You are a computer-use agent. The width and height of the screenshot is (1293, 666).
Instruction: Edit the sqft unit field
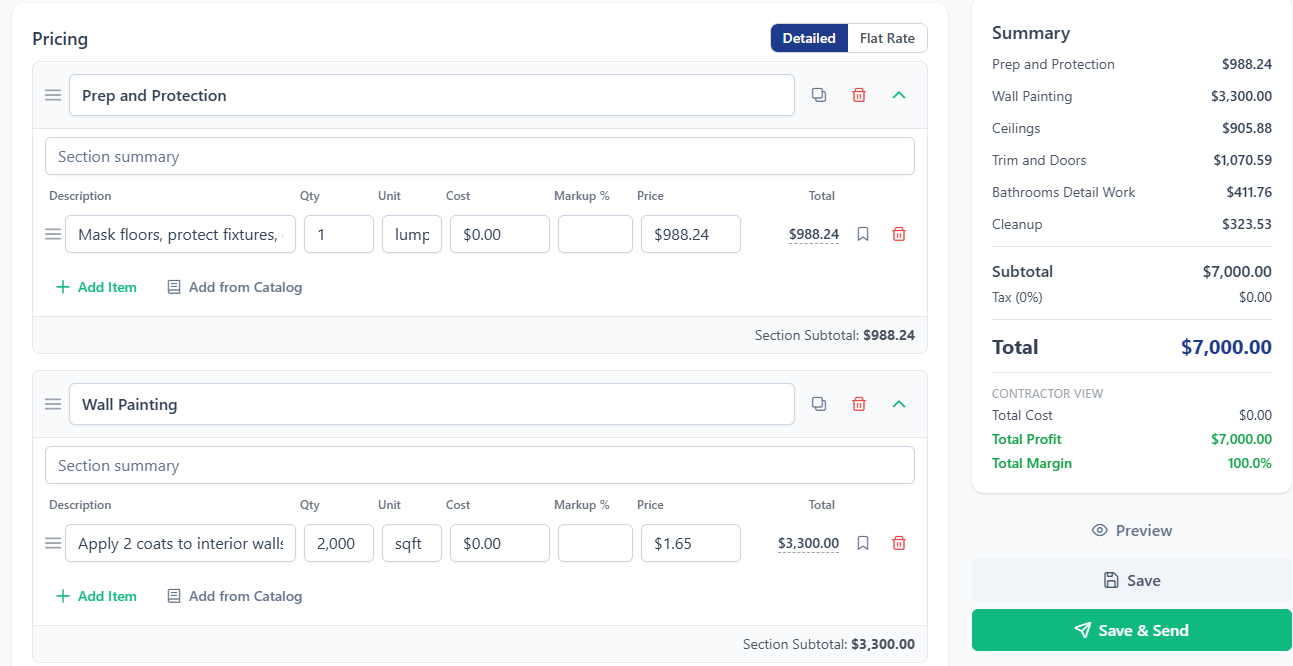click(412, 543)
